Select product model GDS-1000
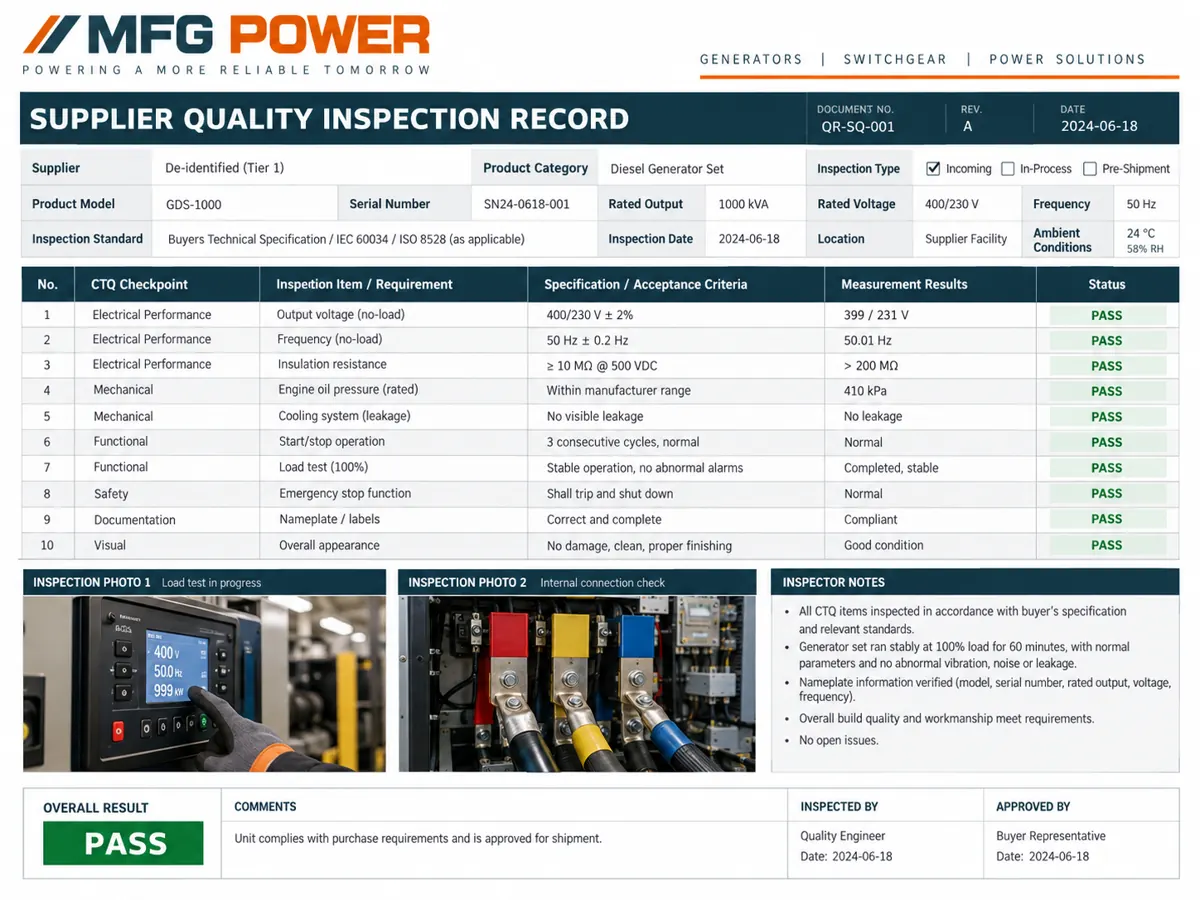This screenshot has height=900, width=1200. click(x=194, y=204)
